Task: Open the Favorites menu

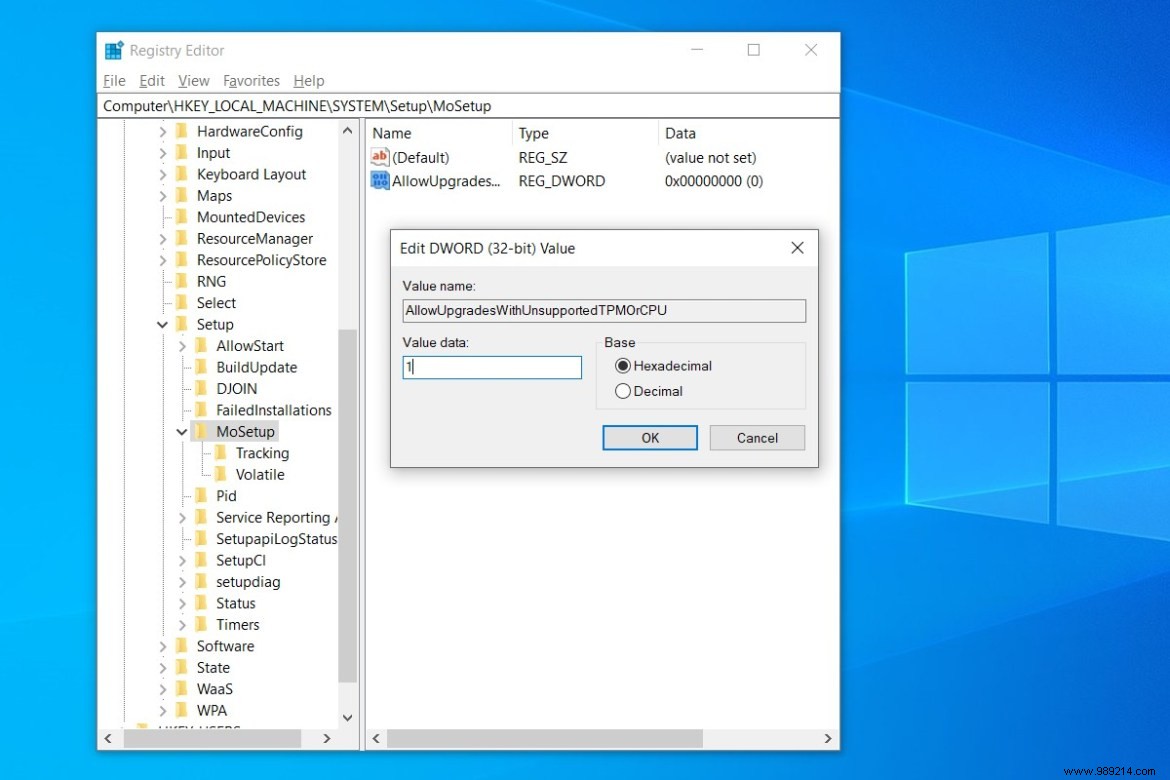Action: [251, 81]
